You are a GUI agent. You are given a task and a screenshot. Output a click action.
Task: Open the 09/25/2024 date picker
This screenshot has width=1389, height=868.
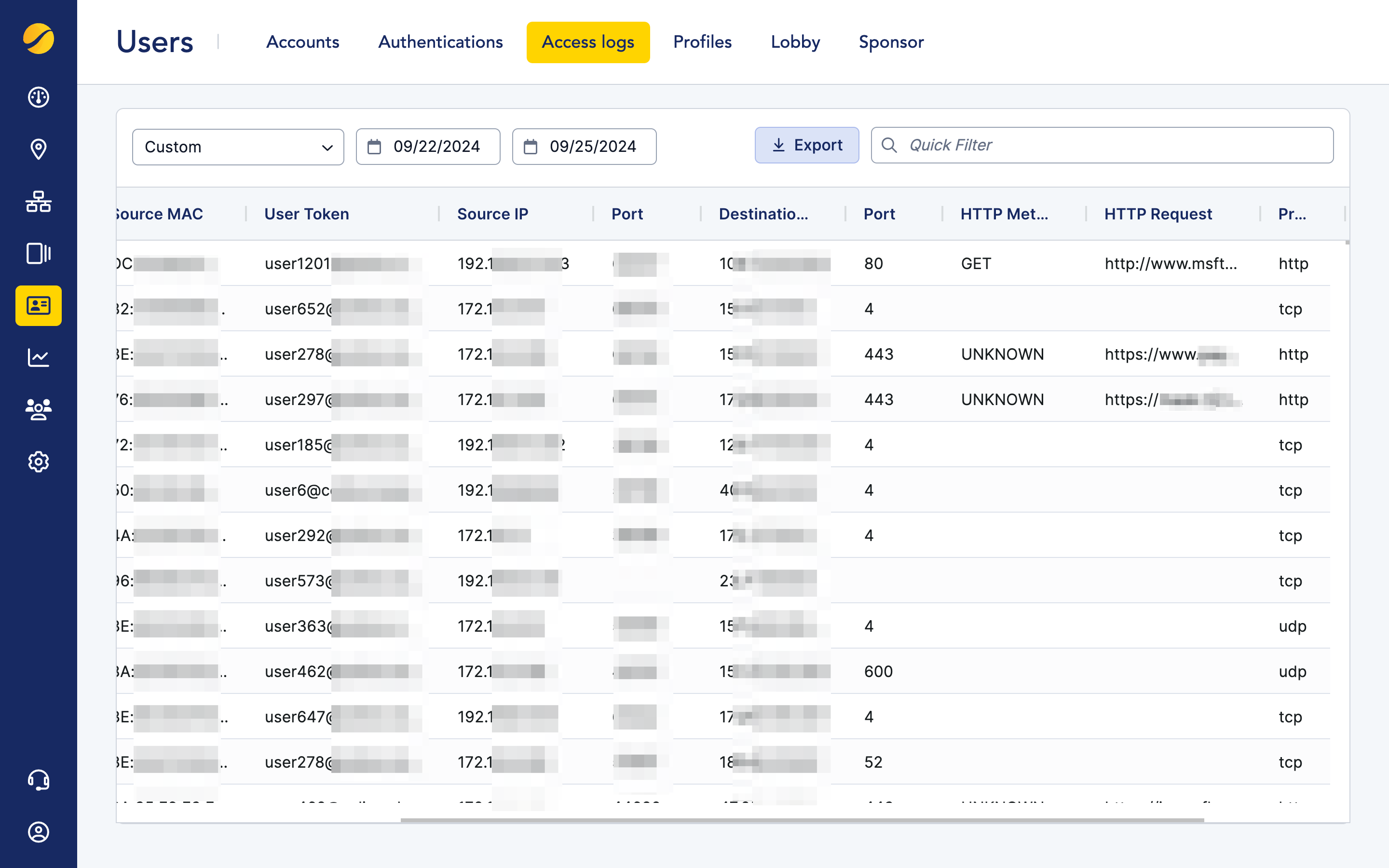tap(584, 147)
